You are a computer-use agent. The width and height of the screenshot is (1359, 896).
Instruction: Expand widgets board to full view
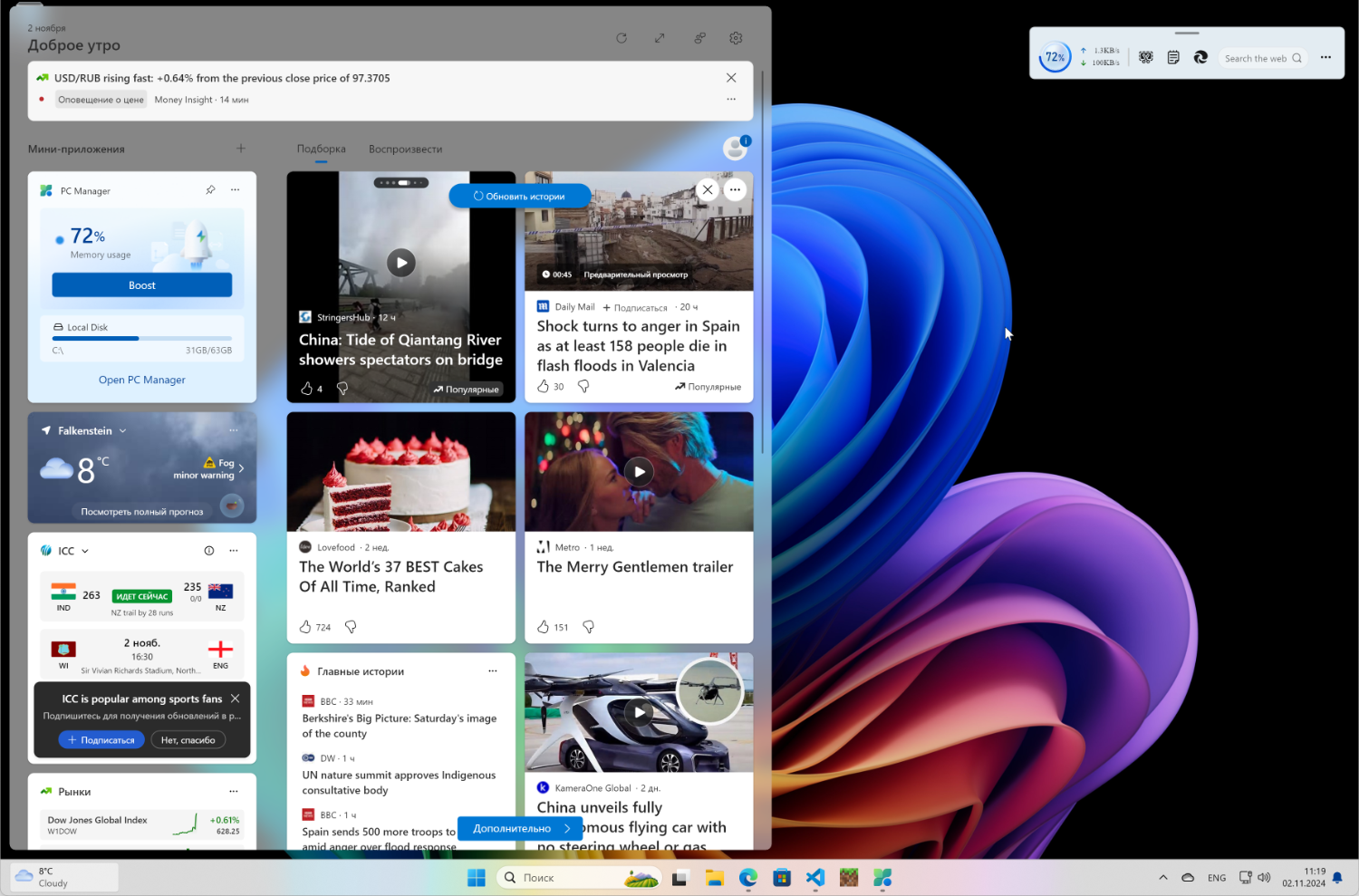(660, 38)
